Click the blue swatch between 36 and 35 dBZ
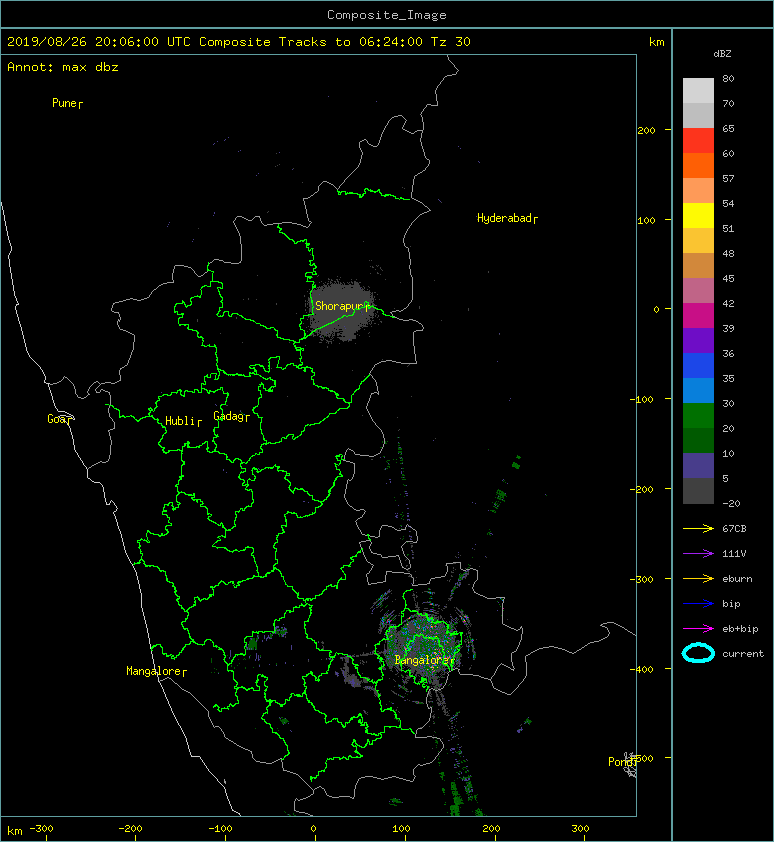This screenshot has width=774, height=842. coord(698,366)
